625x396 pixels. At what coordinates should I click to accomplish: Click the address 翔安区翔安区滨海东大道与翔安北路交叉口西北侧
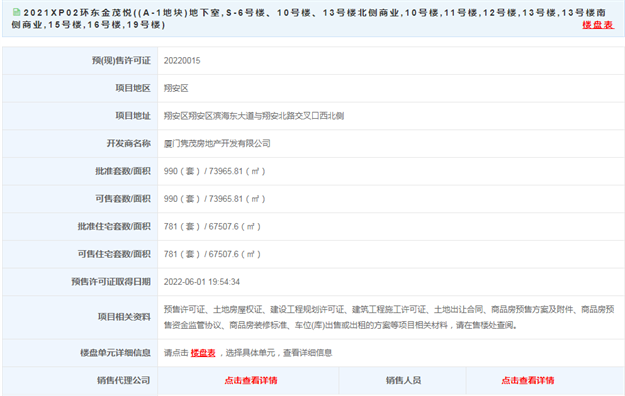(254, 116)
